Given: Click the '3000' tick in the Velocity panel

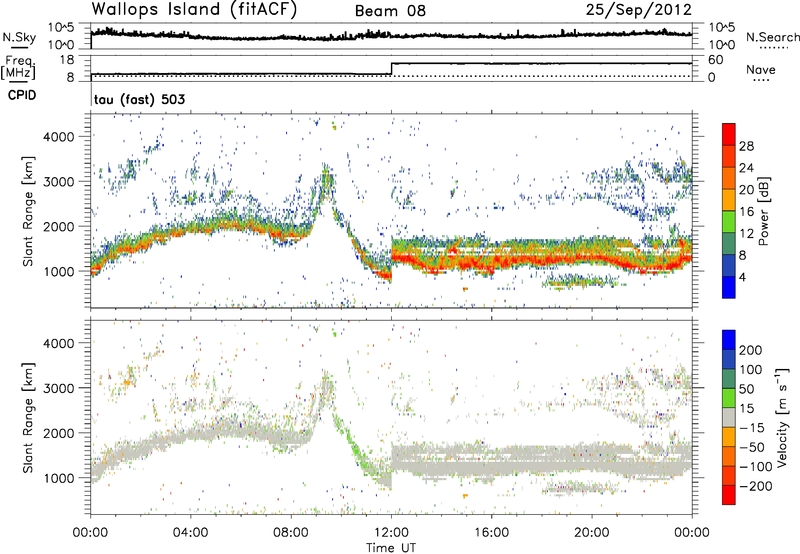Looking at the screenshot, I should [x=58, y=388].
